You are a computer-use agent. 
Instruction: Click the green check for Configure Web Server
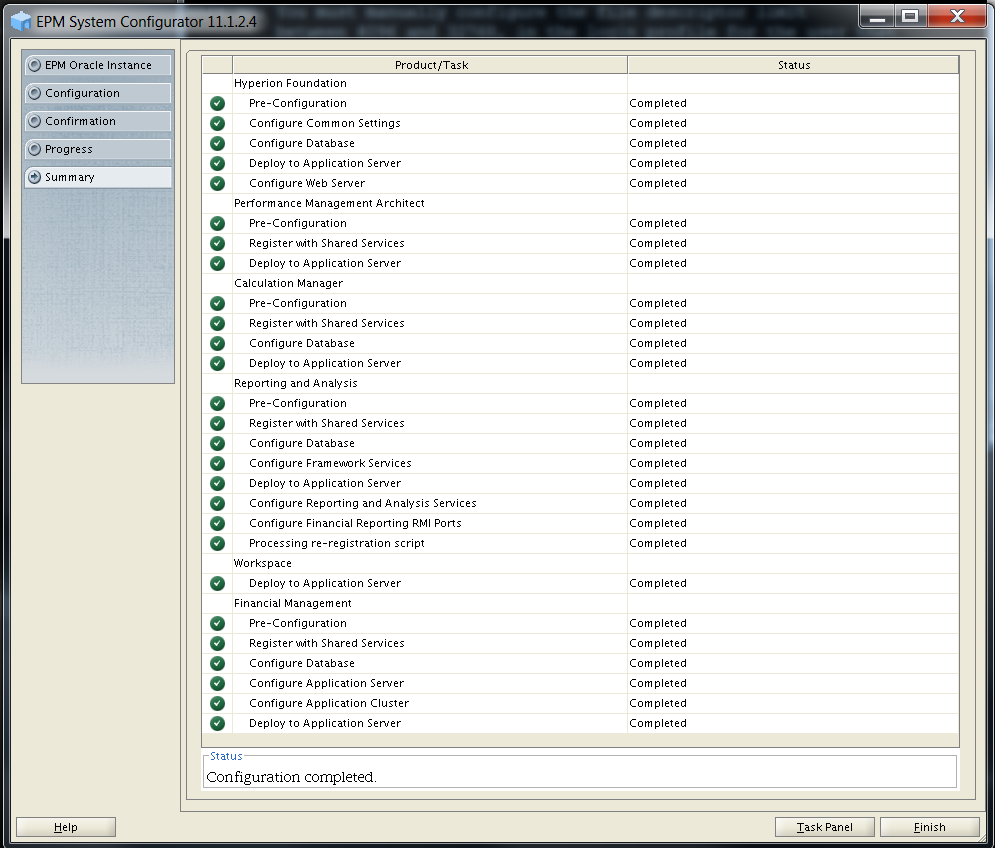[x=217, y=183]
